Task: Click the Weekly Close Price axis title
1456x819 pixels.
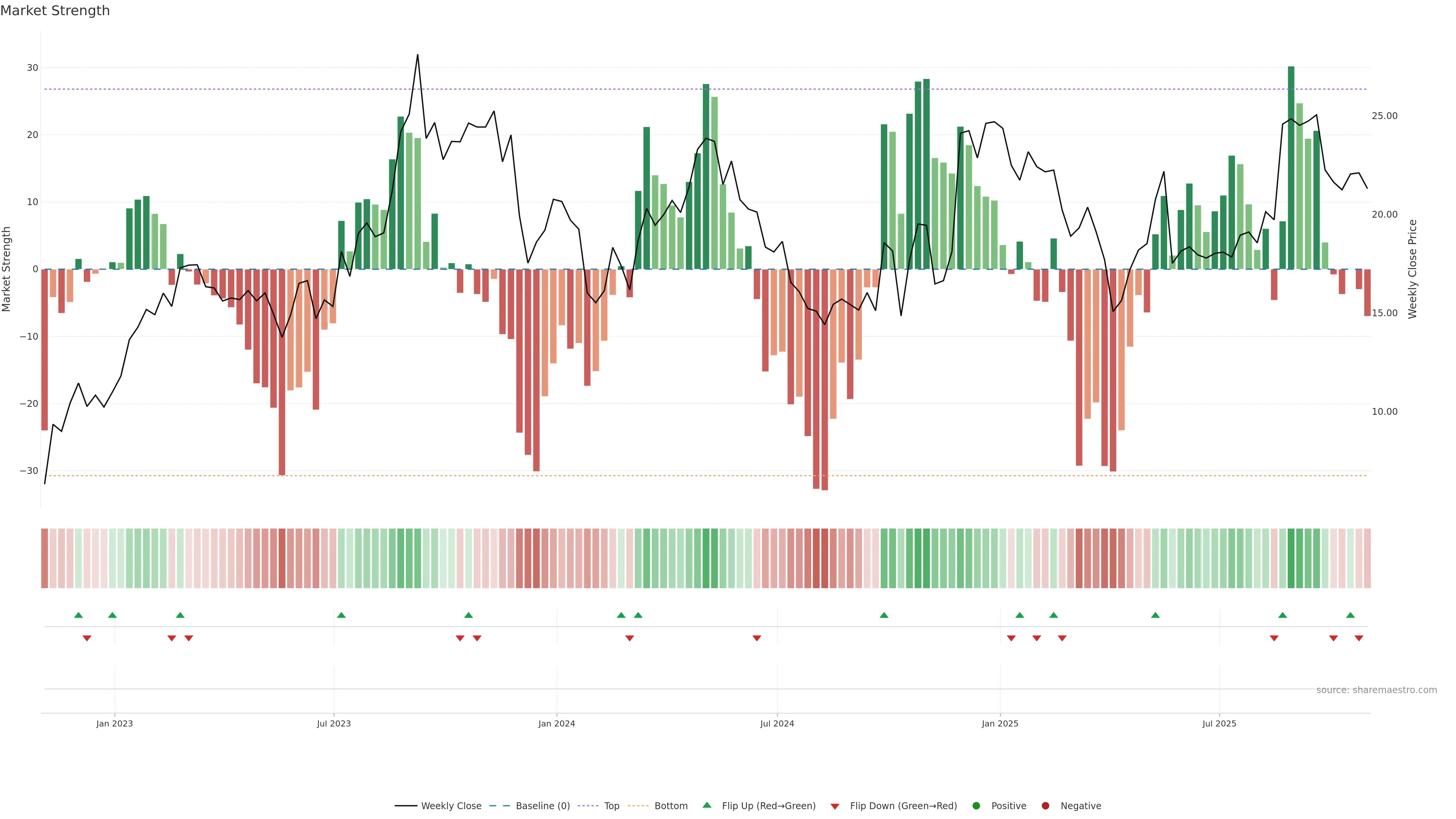Action: [1412, 269]
